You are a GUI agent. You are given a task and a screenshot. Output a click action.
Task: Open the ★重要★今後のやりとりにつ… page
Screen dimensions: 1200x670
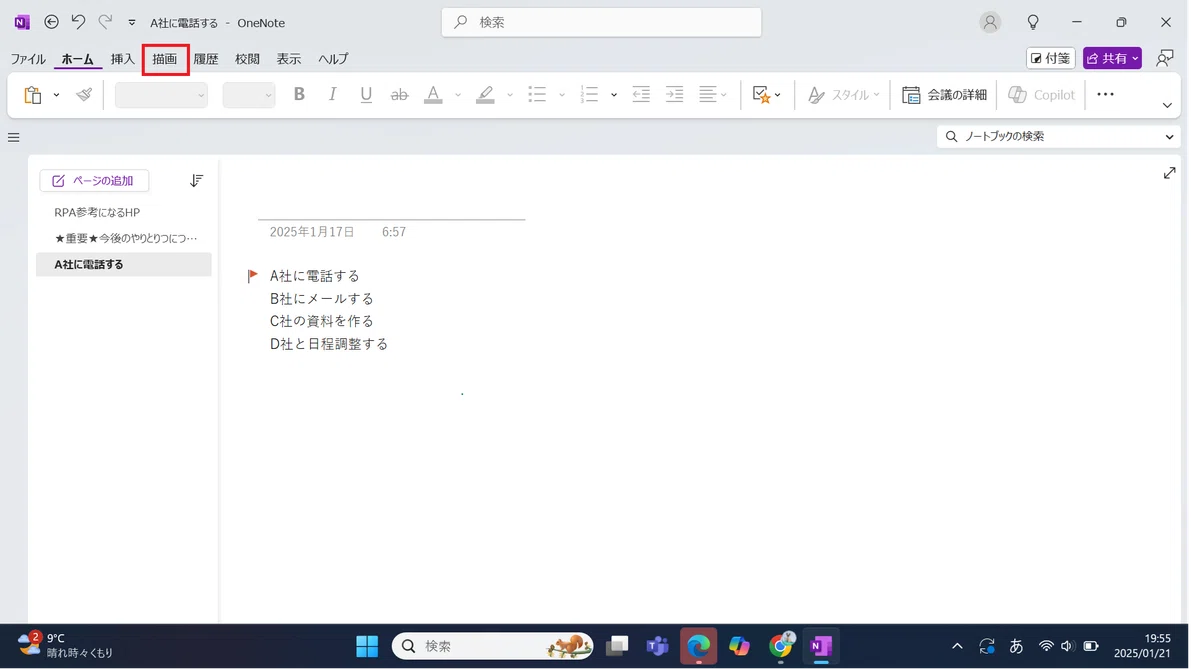coord(124,239)
